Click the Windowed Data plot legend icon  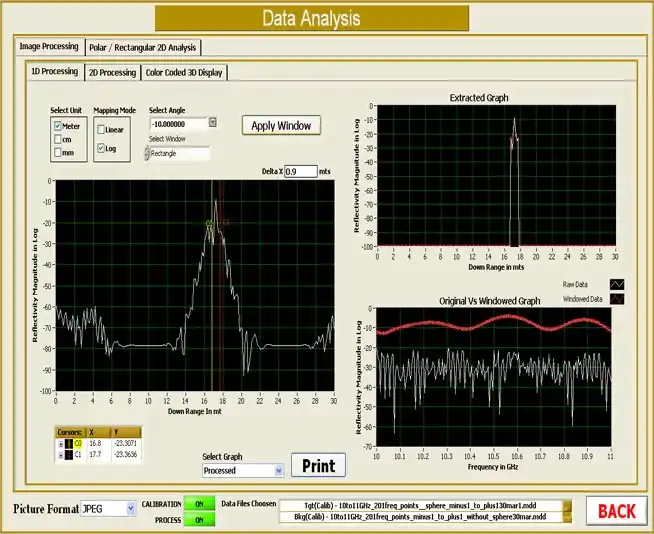click(616, 299)
